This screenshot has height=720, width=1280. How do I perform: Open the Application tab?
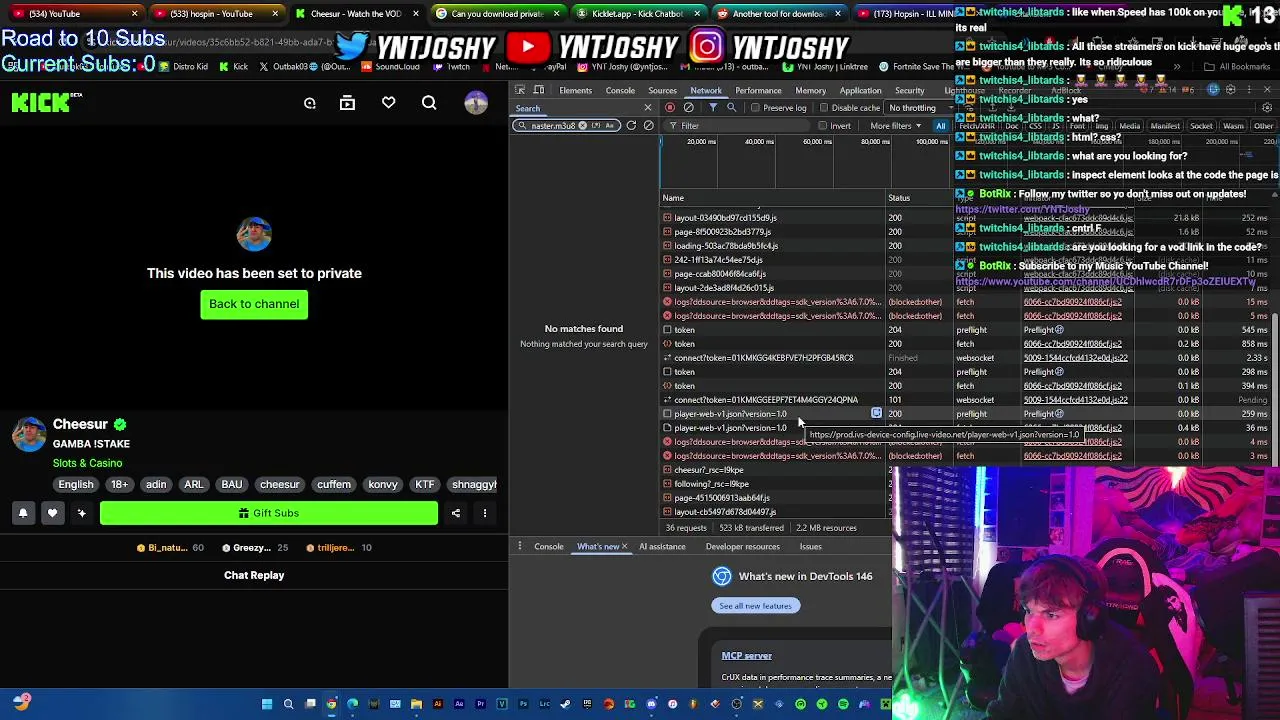click(860, 90)
